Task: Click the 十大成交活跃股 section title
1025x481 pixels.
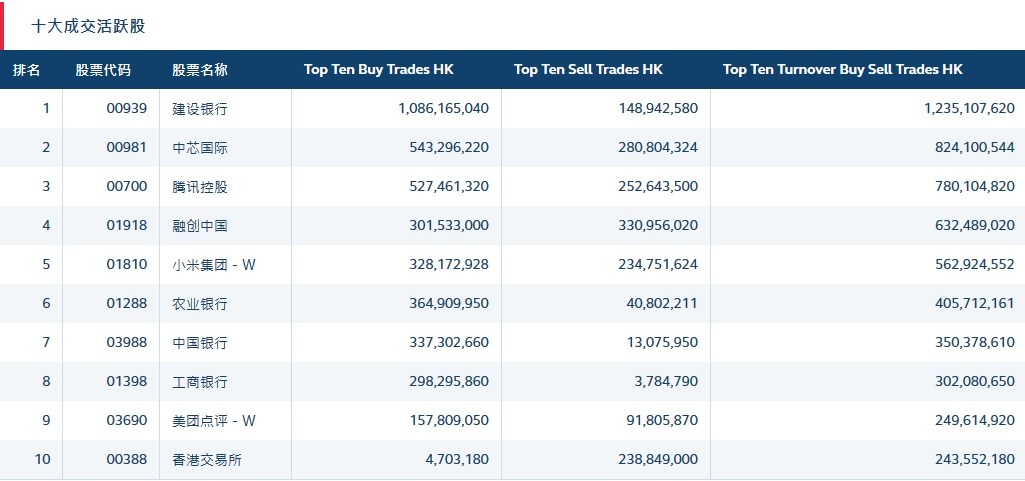Action: pos(89,26)
